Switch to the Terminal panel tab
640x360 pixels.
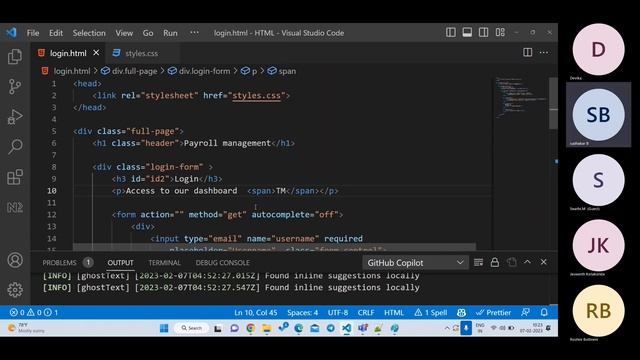(x=164, y=262)
